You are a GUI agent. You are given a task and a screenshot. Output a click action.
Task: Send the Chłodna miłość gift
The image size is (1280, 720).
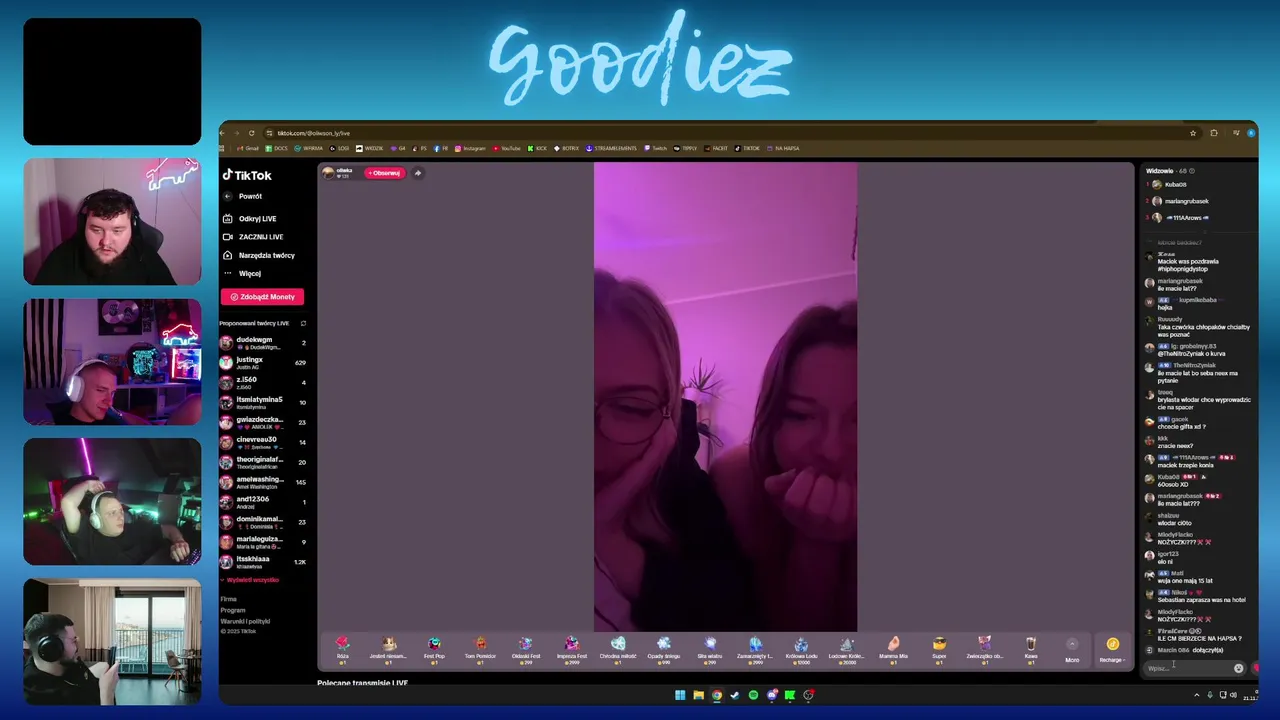(x=618, y=648)
